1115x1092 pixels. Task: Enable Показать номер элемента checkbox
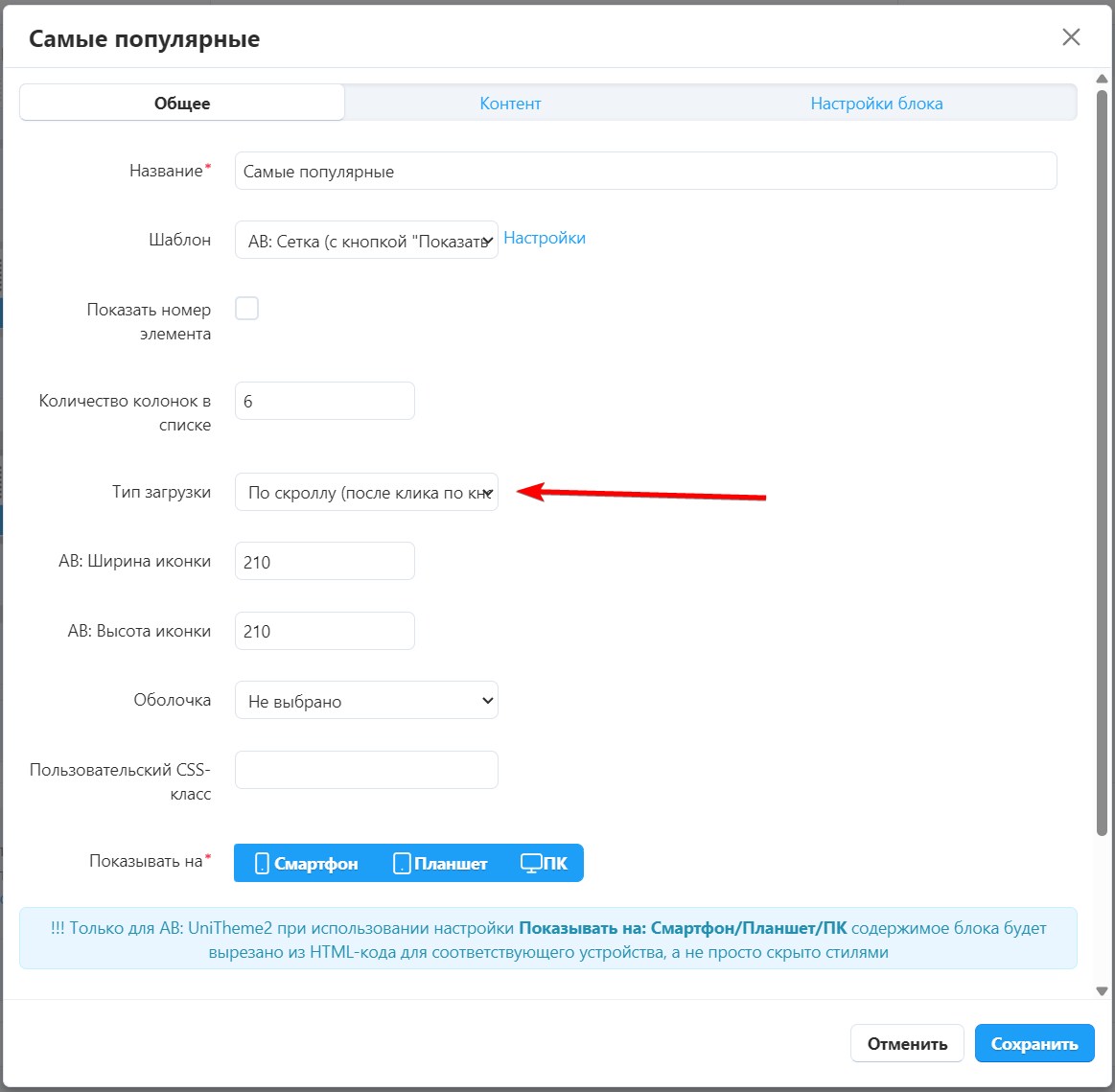(247, 309)
